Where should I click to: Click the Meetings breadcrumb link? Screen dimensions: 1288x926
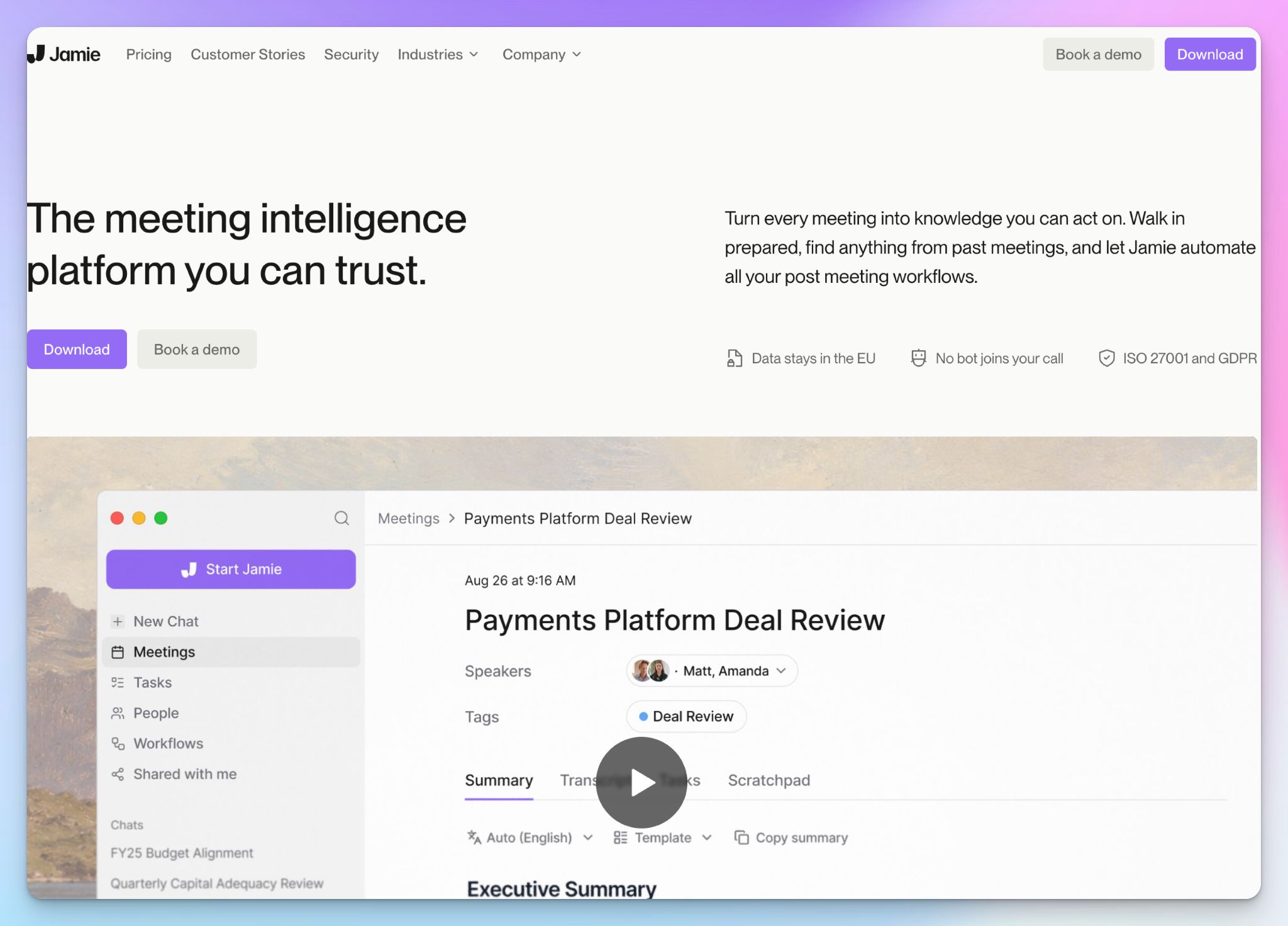pyautogui.click(x=409, y=518)
